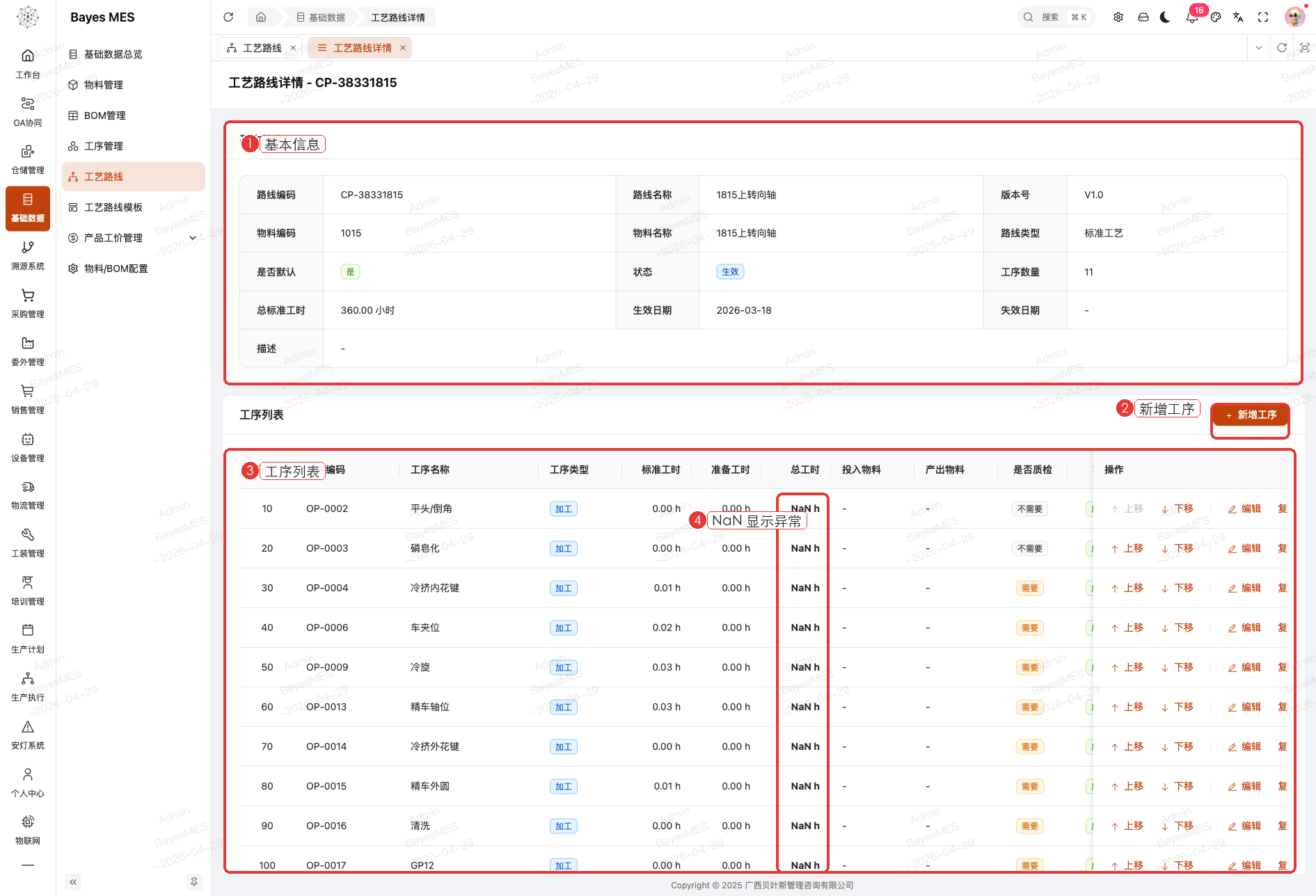Open the 安灯系统 andon module

tap(28, 735)
